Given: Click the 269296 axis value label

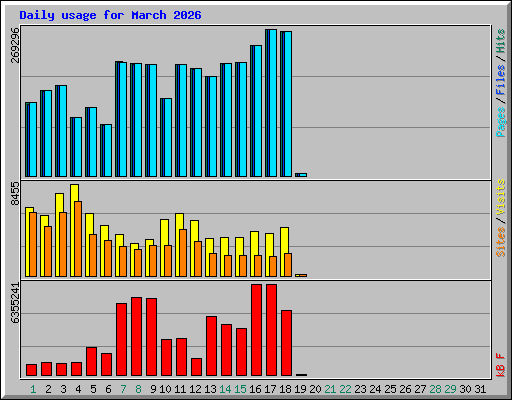Looking at the screenshot, I should pos(15,45).
